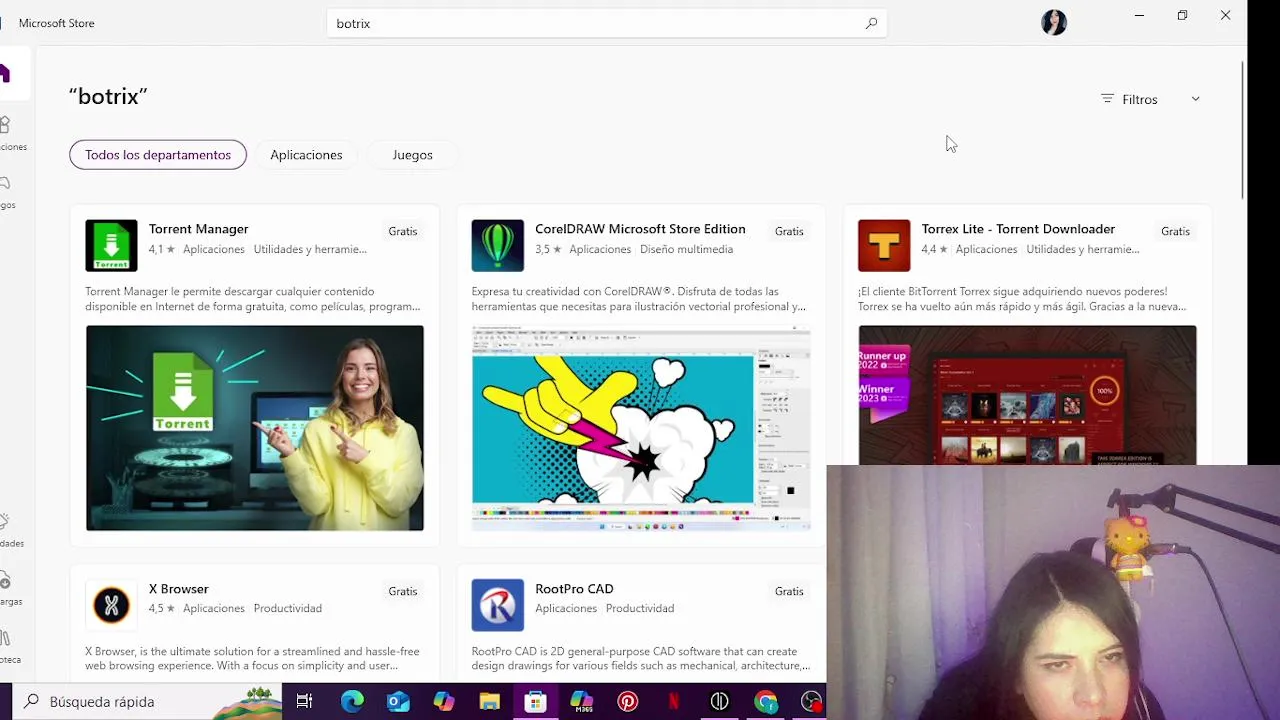Open X Browser app icon
This screenshot has width=1280, height=720.
111,605
